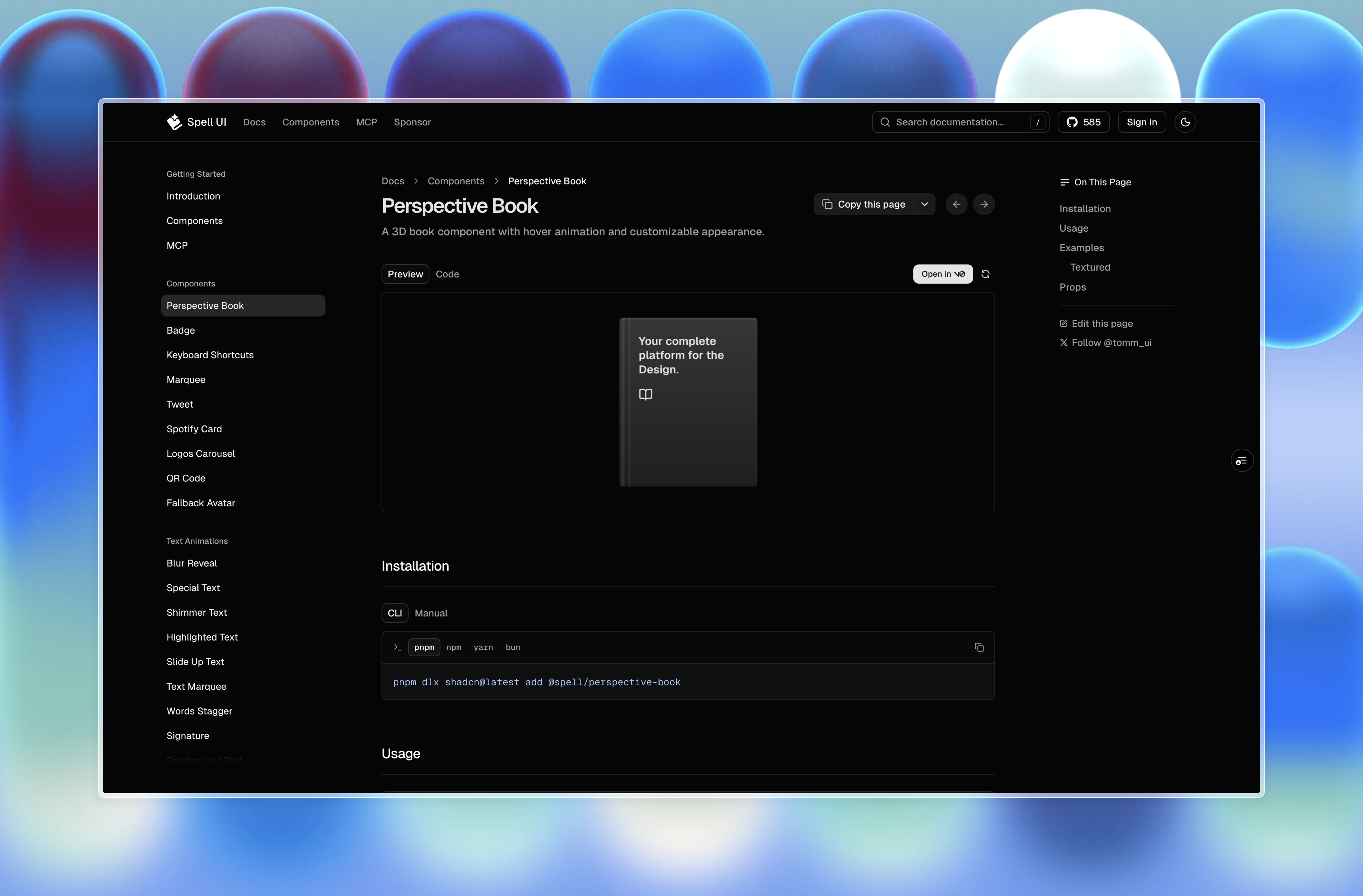Select the bun package manager
Image resolution: width=1363 pixels, height=896 pixels.
click(512, 647)
